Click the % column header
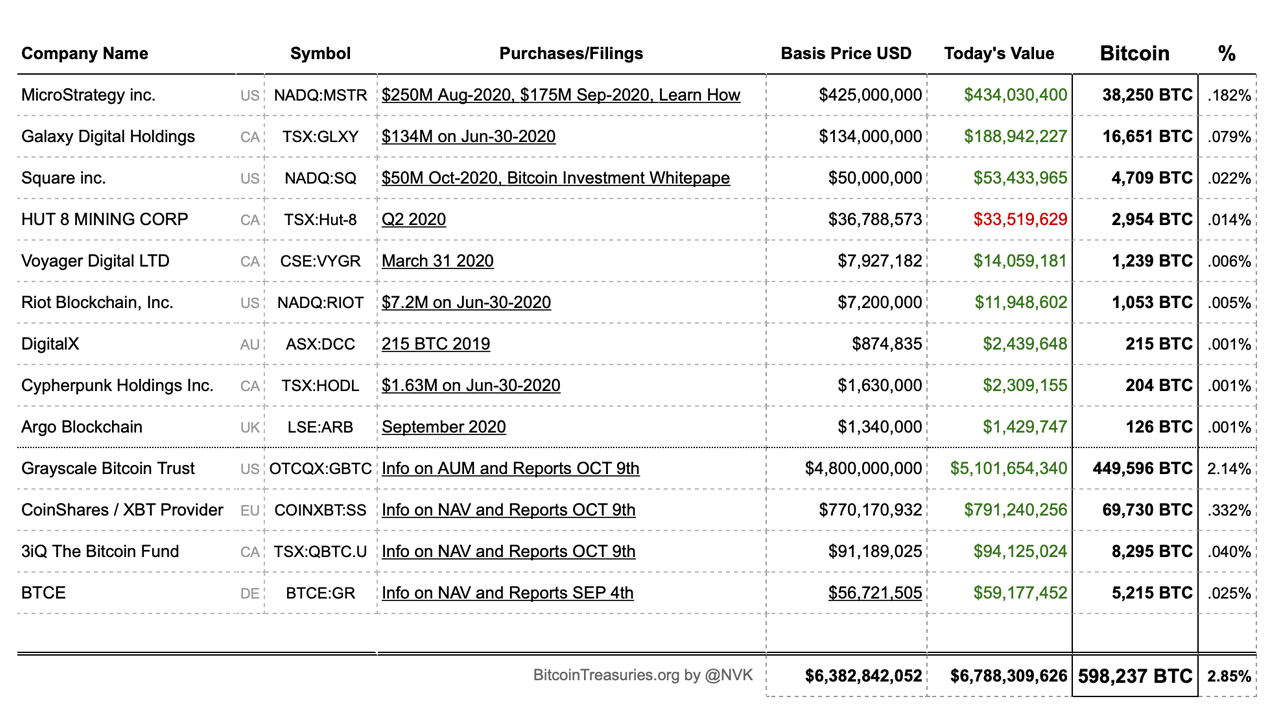Screen dimensions: 1280x720 [x=1227, y=53]
